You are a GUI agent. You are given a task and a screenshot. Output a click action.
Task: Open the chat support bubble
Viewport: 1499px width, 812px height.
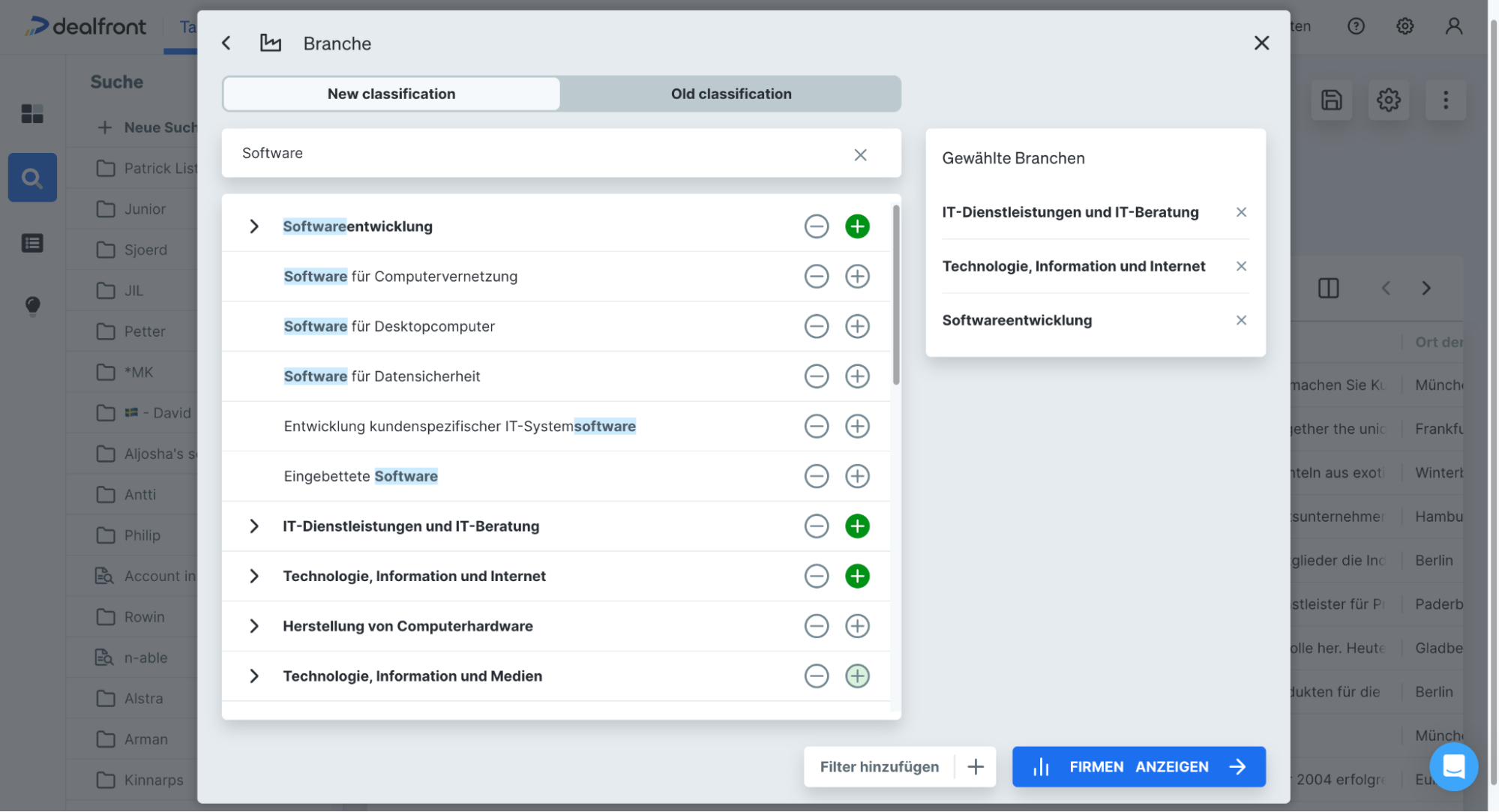1453,766
